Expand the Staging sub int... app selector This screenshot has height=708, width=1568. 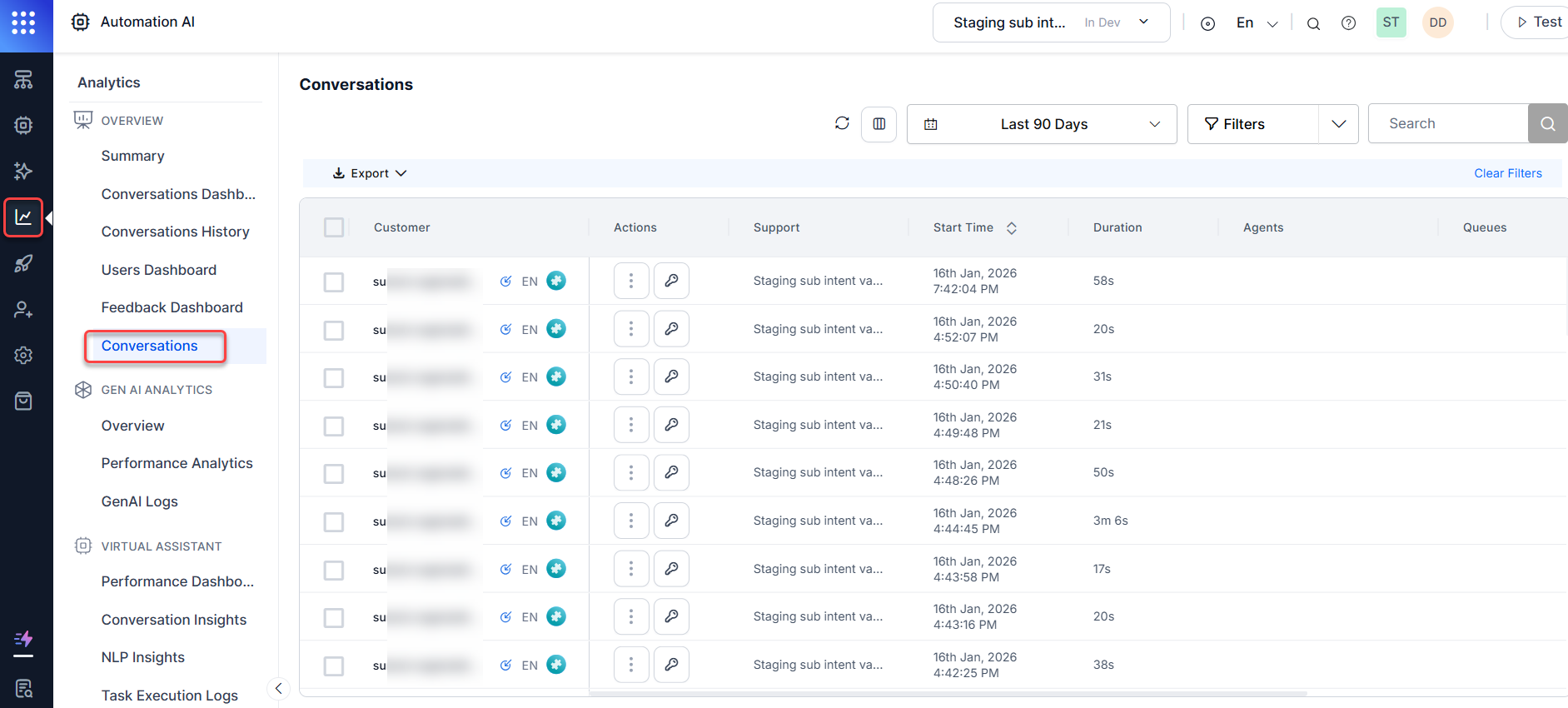[1051, 22]
